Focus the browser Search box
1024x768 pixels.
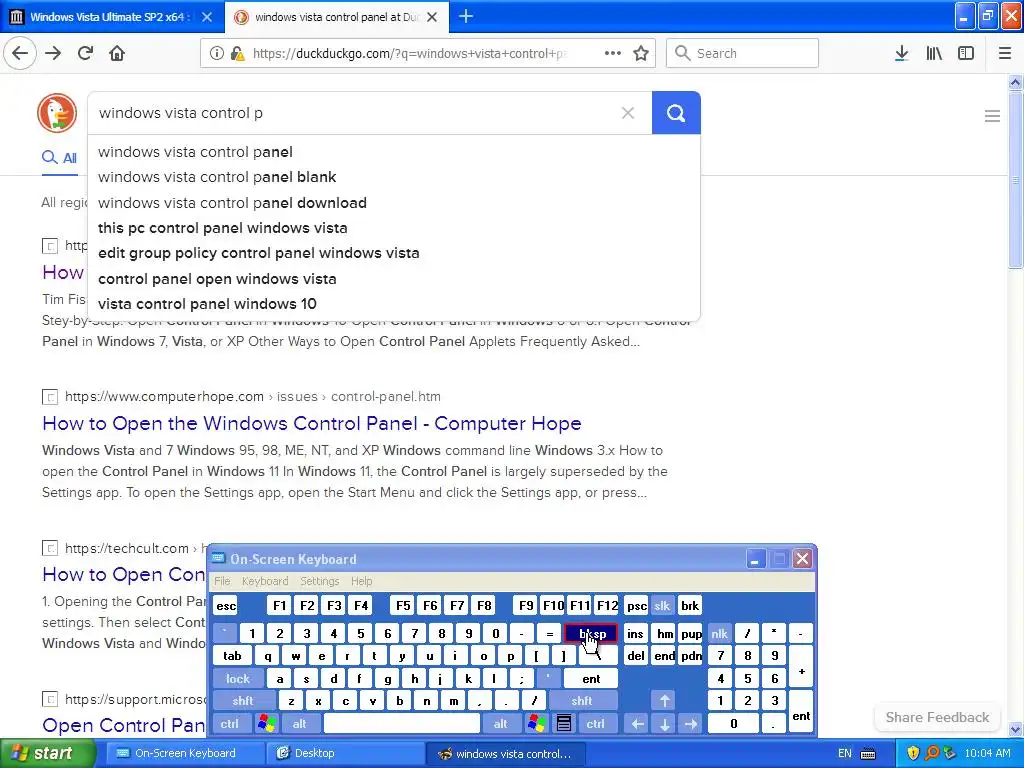click(x=742, y=53)
